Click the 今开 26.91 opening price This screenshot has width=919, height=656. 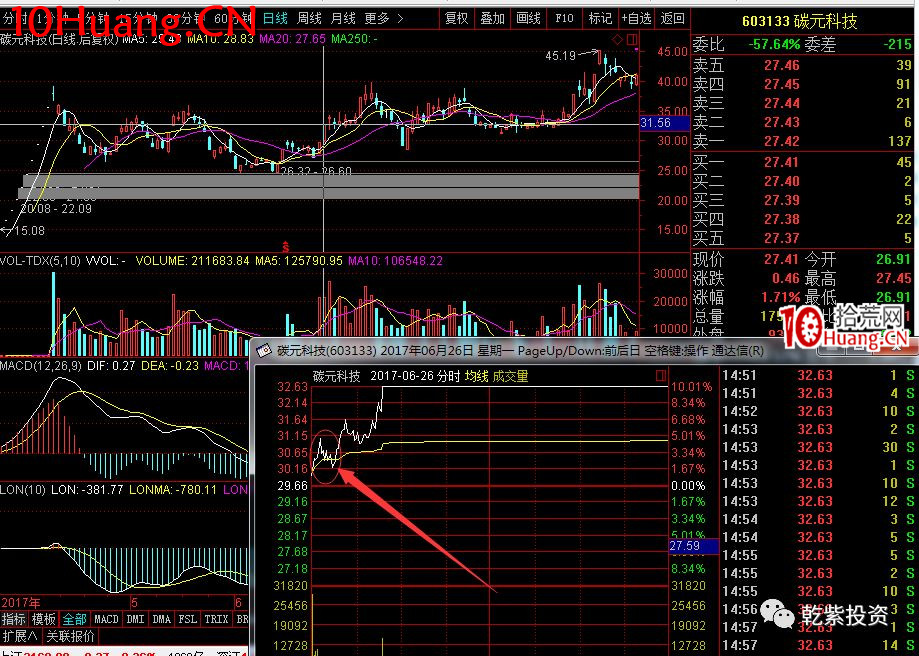893,259
